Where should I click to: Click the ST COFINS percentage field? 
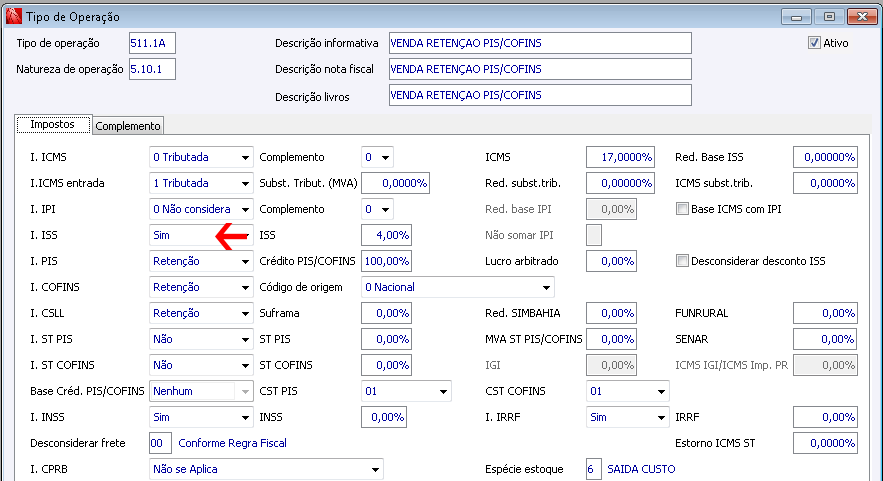tap(386, 365)
